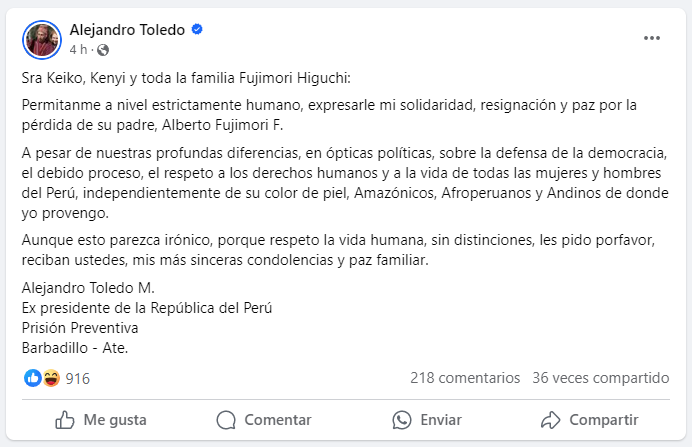Click the Haha reaction emoji icon
The image size is (692, 447).
click(x=51, y=378)
